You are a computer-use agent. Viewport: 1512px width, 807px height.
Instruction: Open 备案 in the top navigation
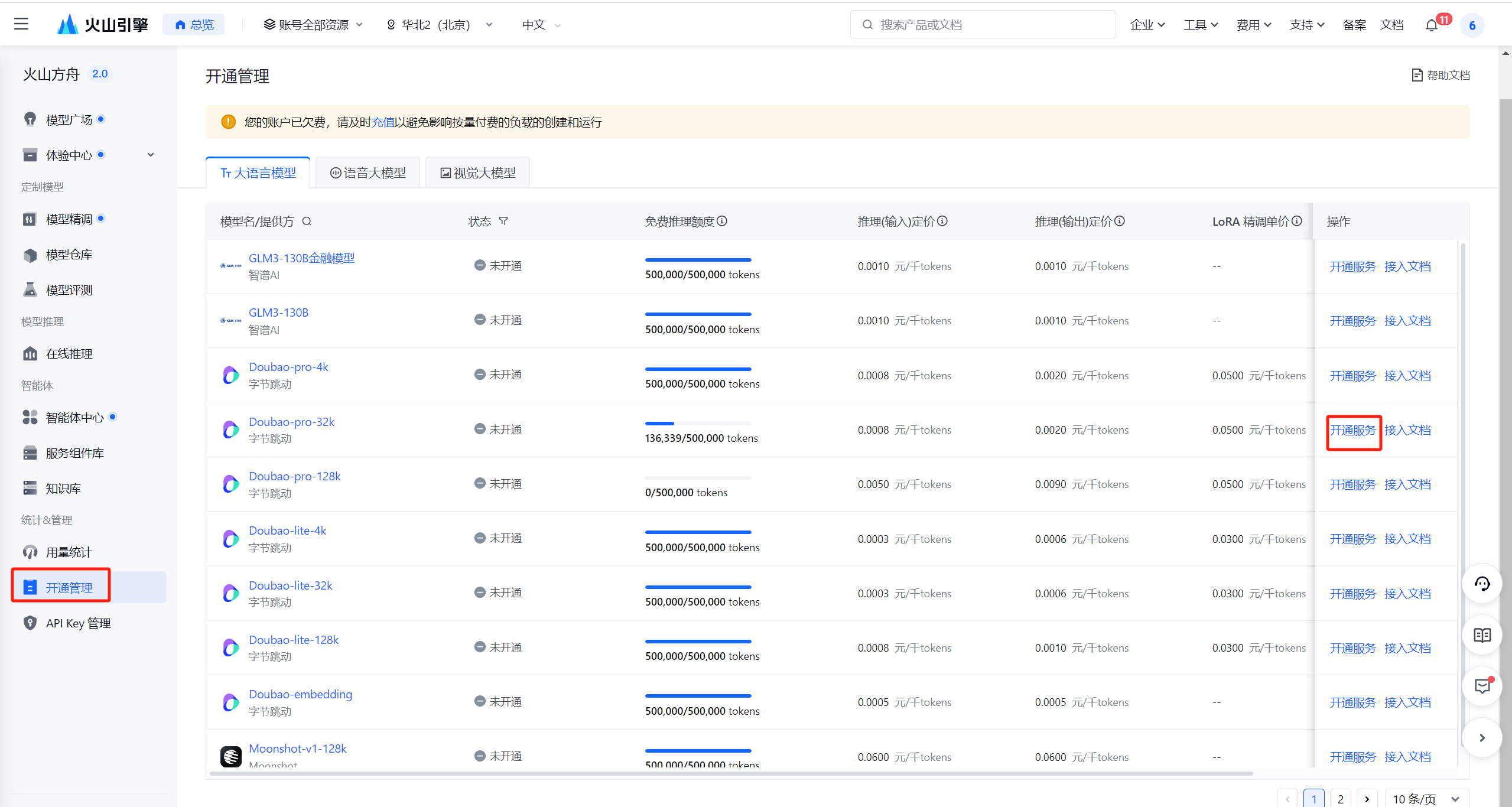point(1354,25)
